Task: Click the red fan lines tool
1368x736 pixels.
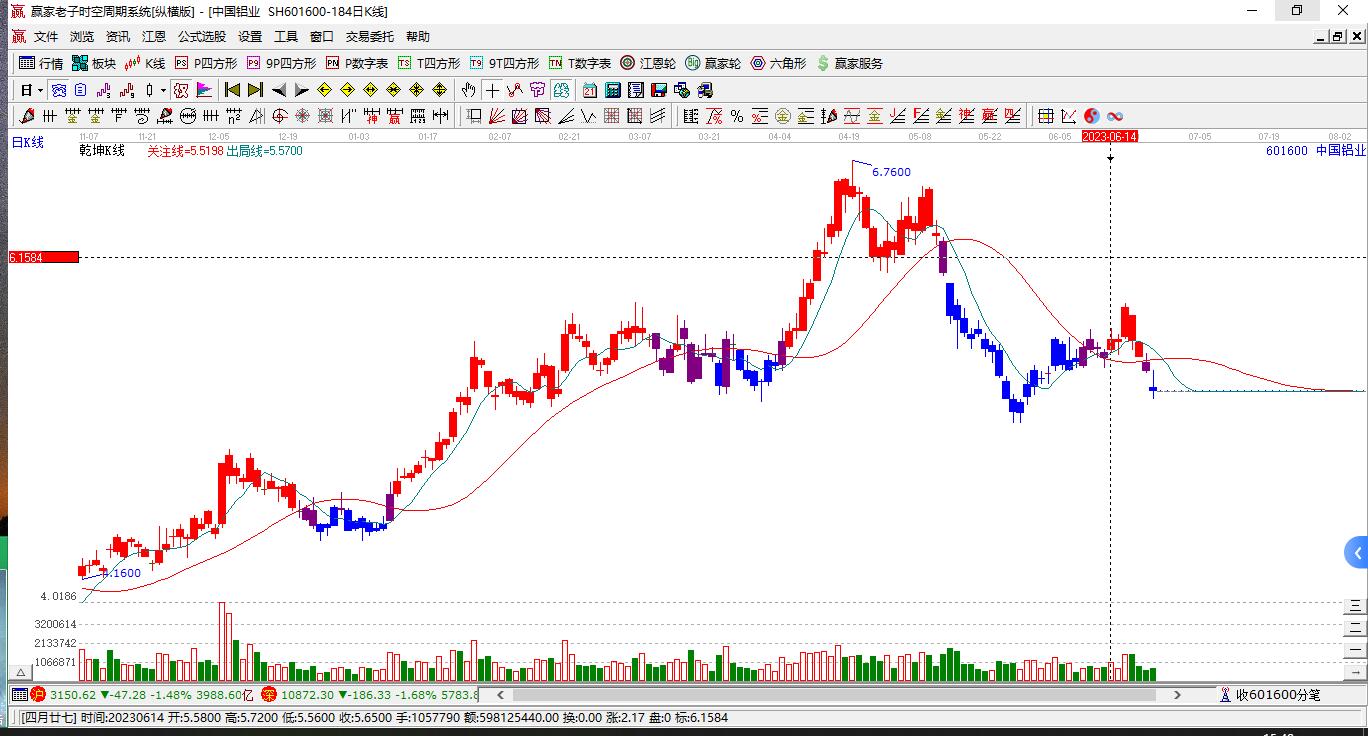Action: pyautogui.click(x=497, y=116)
